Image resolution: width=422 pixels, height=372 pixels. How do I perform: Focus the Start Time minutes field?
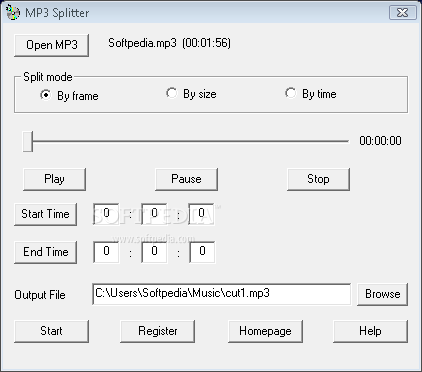[x=154, y=214]
